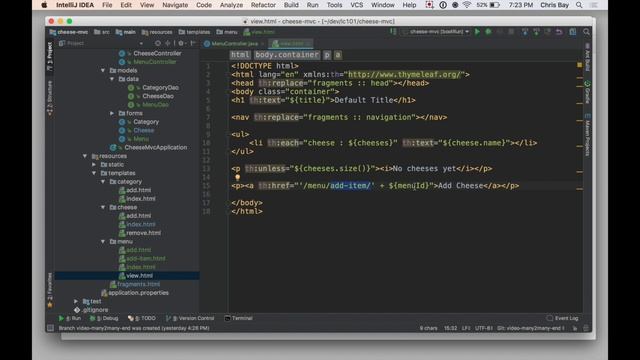Open the Version Control tool window
This screenshot has width=640, height=360.
coord(190,318)
